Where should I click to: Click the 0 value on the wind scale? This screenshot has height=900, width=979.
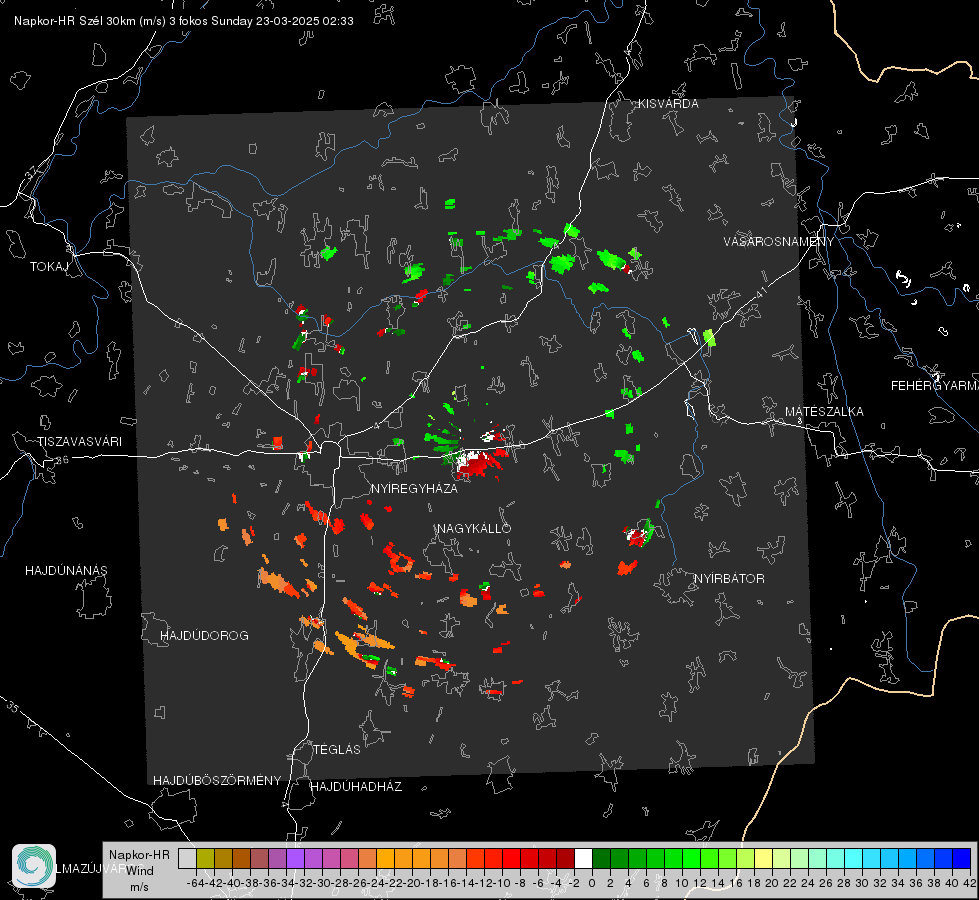coord(592,883)
